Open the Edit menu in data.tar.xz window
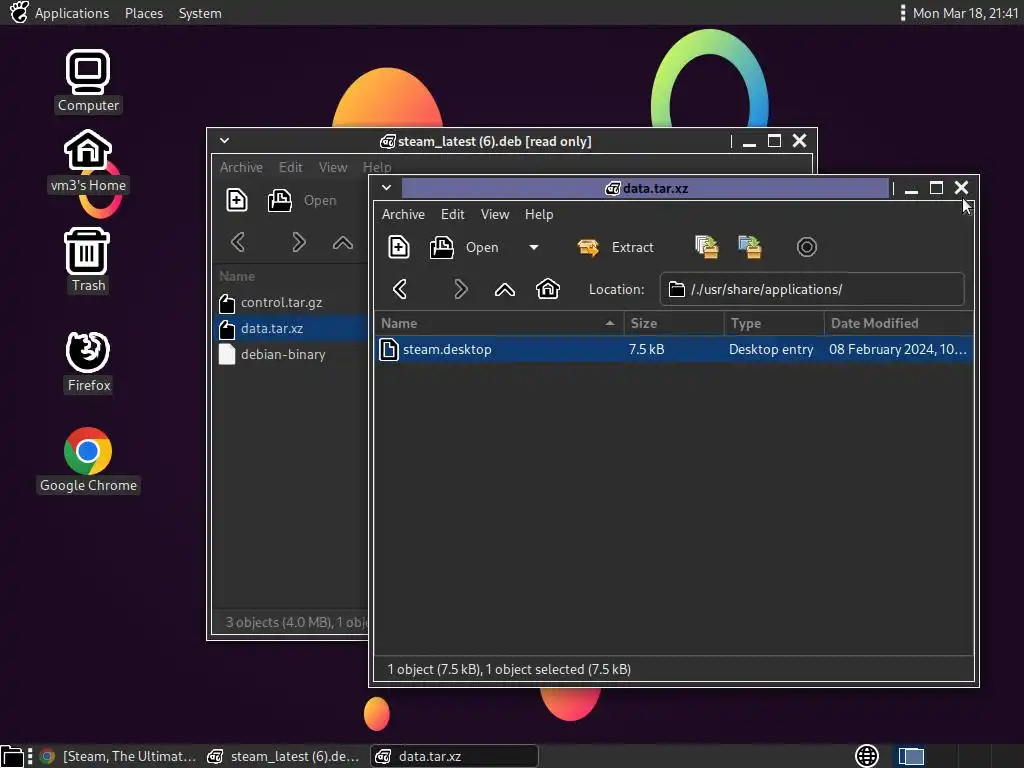This screenshot has height=768, width=1024. tap(452, 214)
